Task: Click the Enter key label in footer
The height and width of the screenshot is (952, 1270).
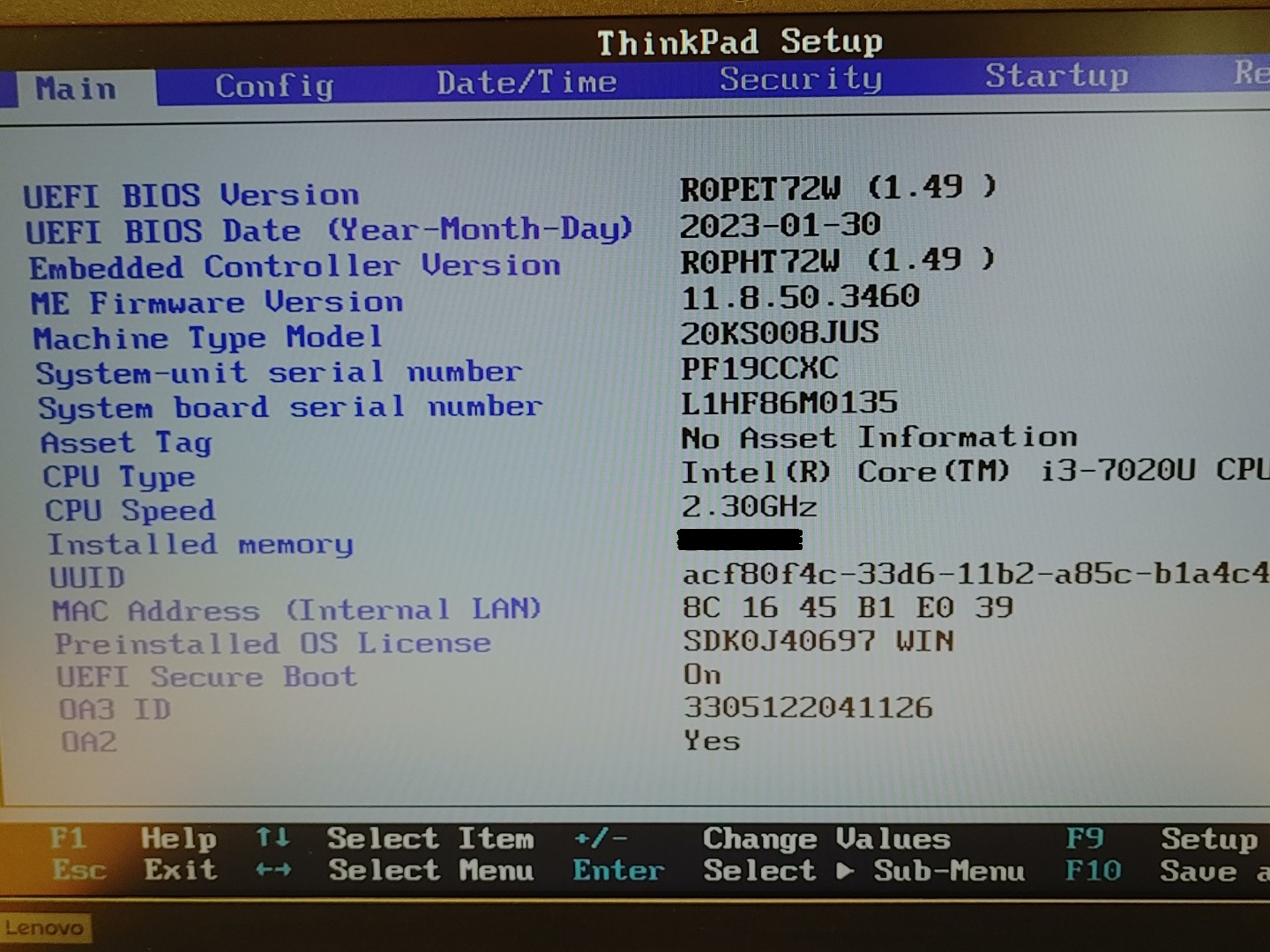Action: 618,871
